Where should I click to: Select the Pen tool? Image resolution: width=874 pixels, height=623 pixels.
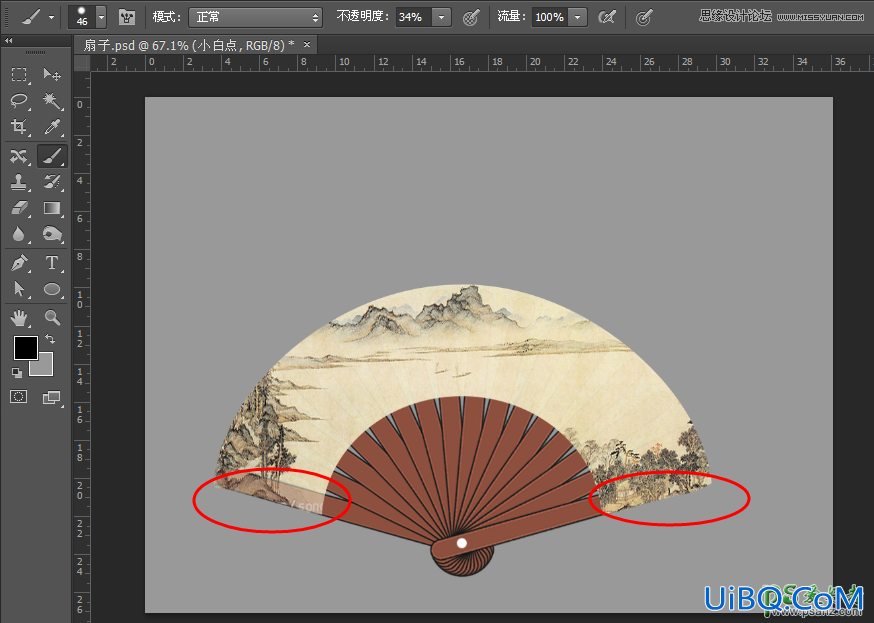click(x=19, y=262)
